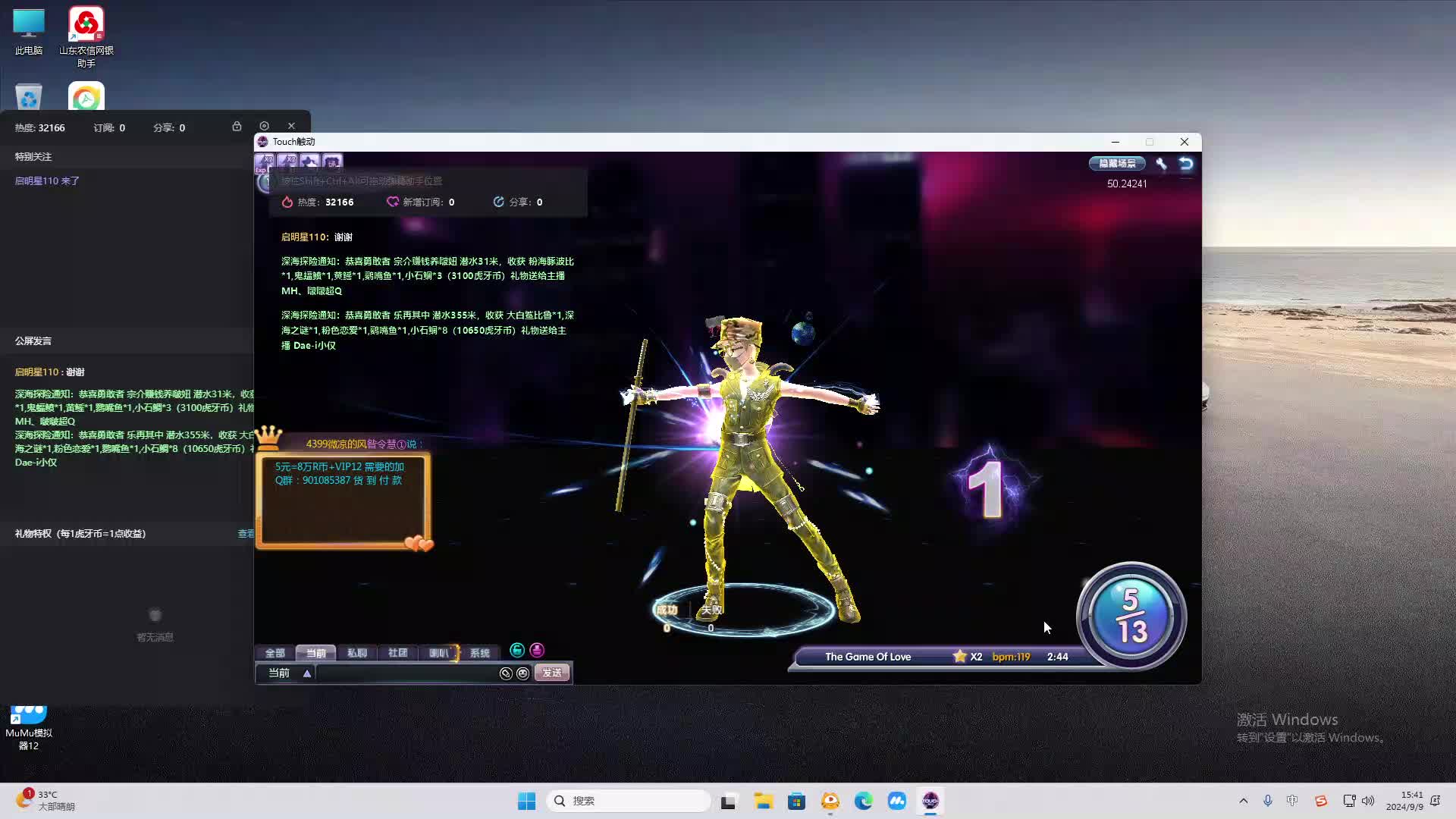Toggle the lock icon on the overlay panel
This screenshot has height=819, width=1456.
point(237,126)
